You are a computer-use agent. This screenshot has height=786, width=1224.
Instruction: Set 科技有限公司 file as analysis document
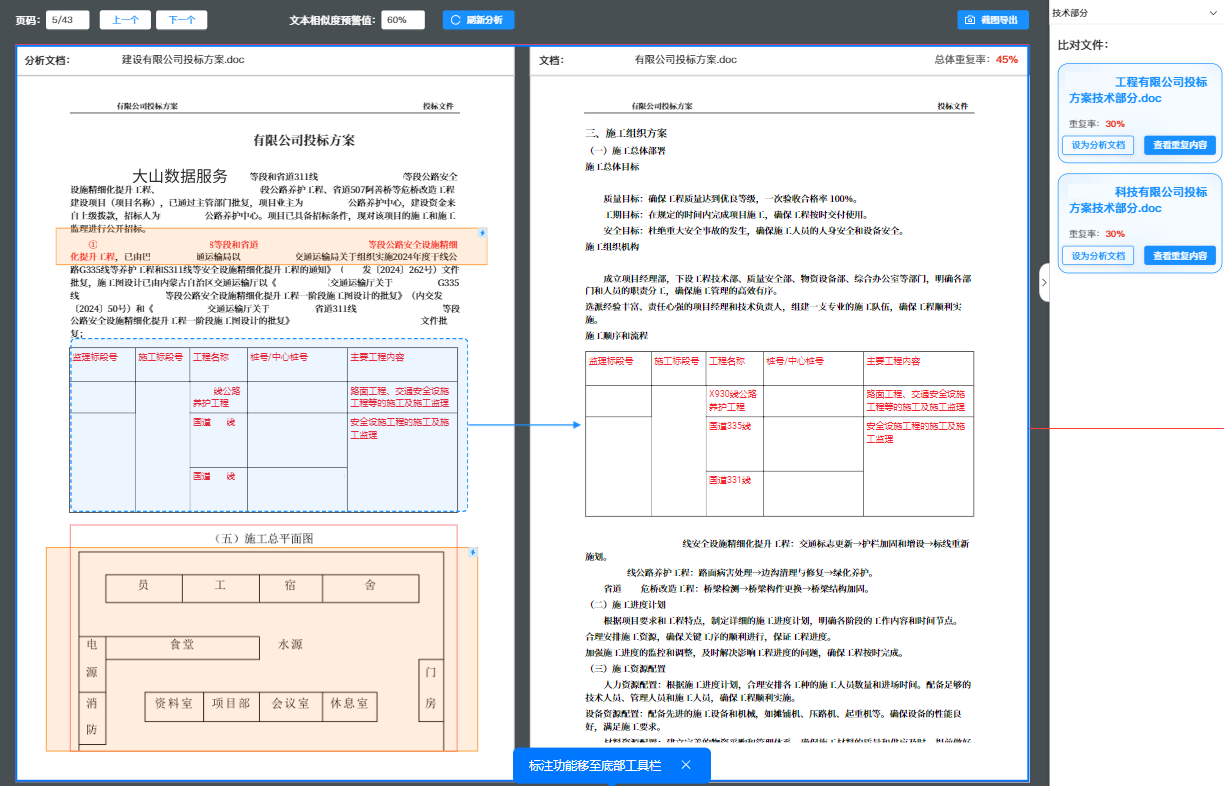tap(1097, 255)
